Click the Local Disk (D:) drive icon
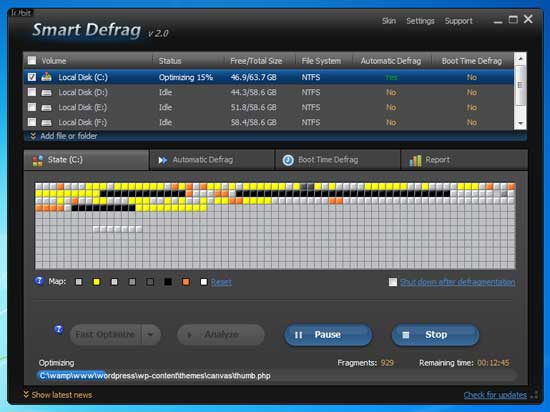The image size is (550, 412). pos(46,93)
